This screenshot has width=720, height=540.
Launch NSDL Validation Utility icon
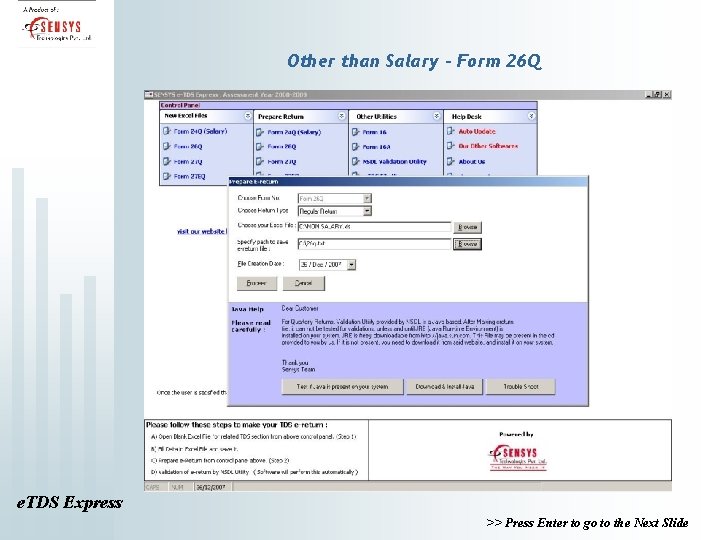pyautogui.click(x=356, y=161)
